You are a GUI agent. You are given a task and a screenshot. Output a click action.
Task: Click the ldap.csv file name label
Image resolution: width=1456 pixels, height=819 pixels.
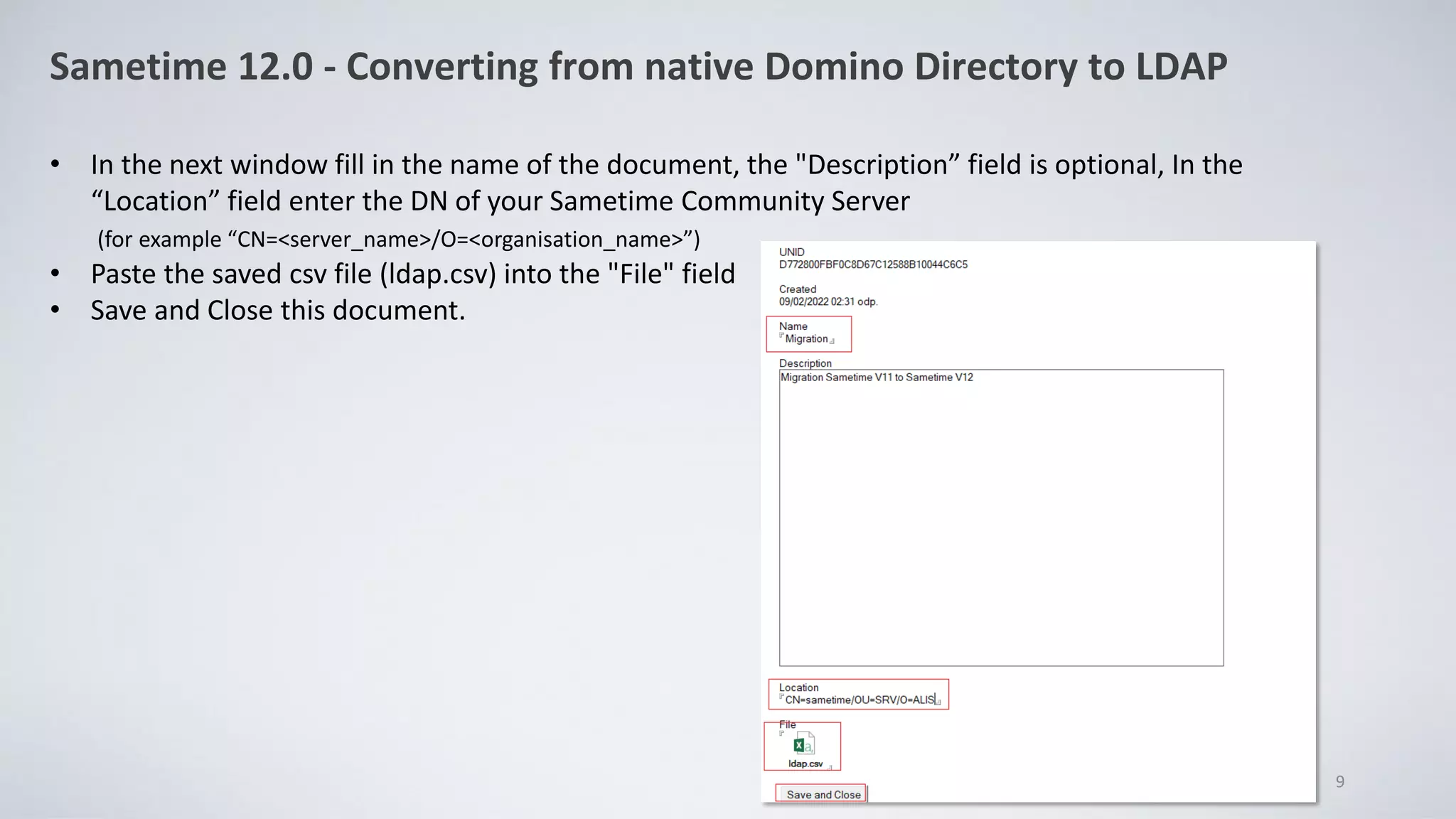(805, 764)
